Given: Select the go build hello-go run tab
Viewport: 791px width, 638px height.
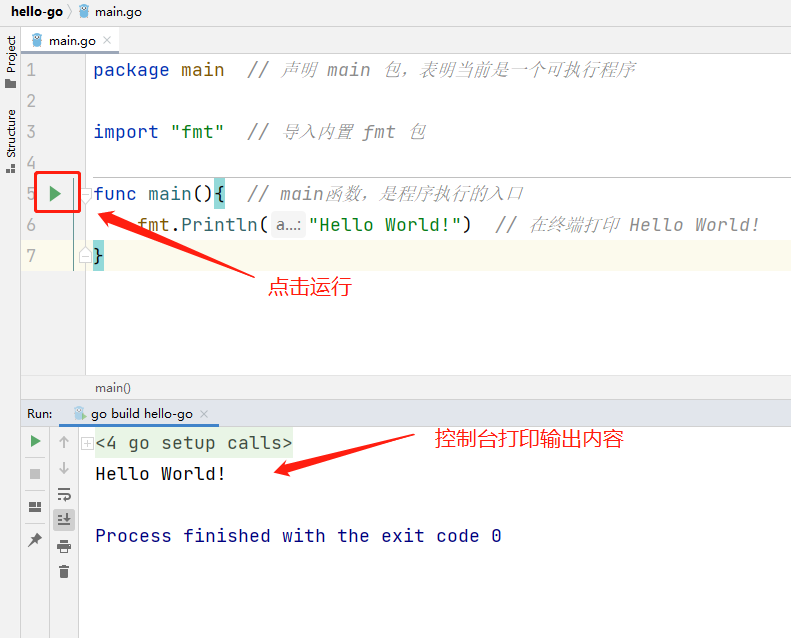Looking at the screenshot, I should click(139, 414).
